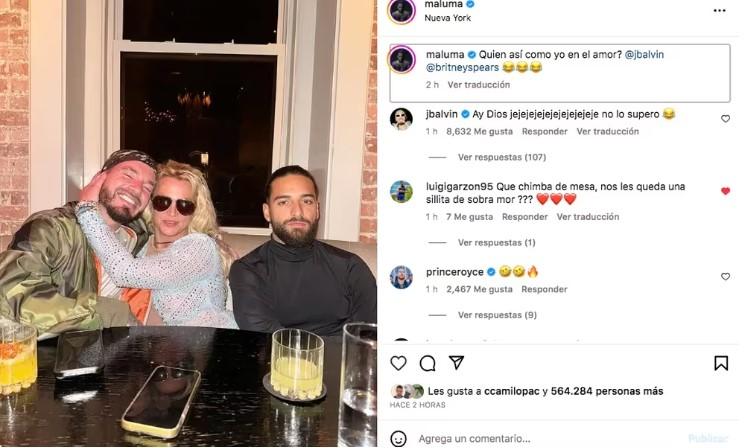Open the three-dot more options menu

719,11
